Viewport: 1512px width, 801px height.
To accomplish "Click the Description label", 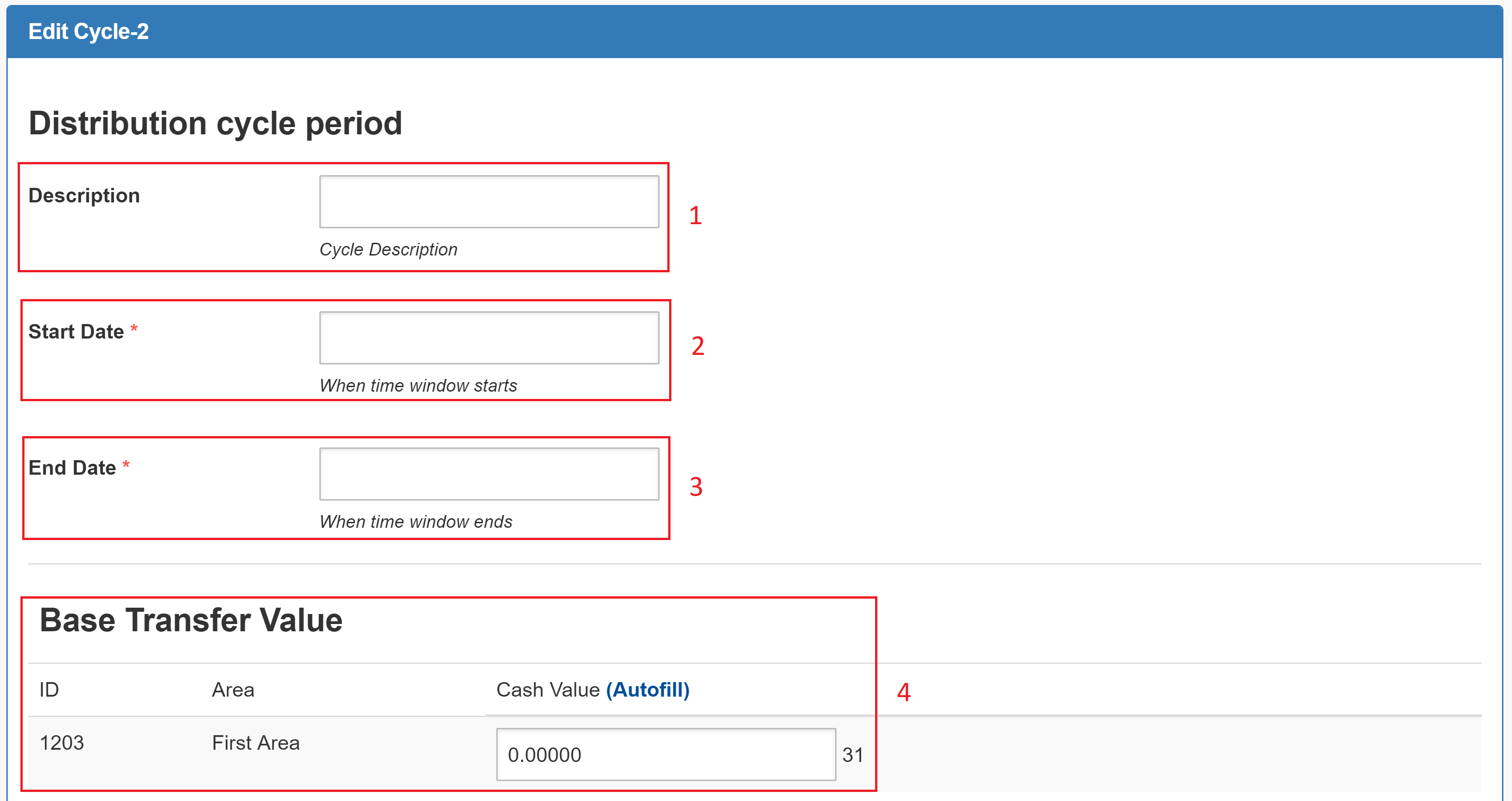I will [84, 196].
